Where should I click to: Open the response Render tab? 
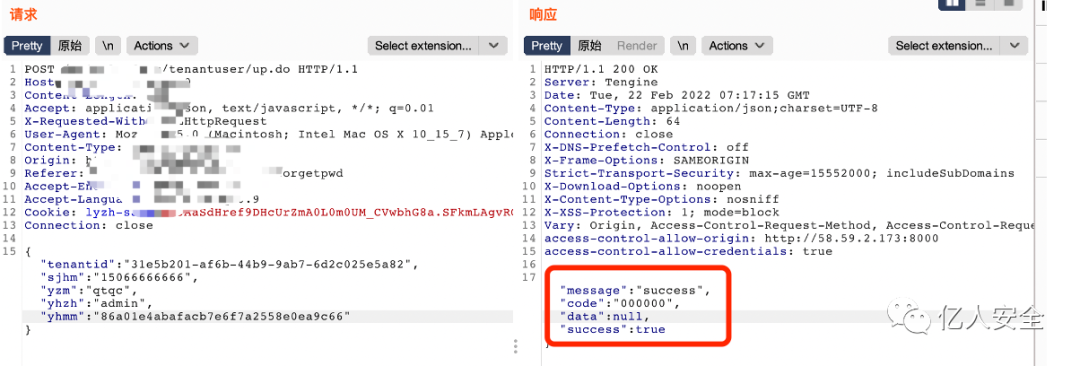(636, 45)
